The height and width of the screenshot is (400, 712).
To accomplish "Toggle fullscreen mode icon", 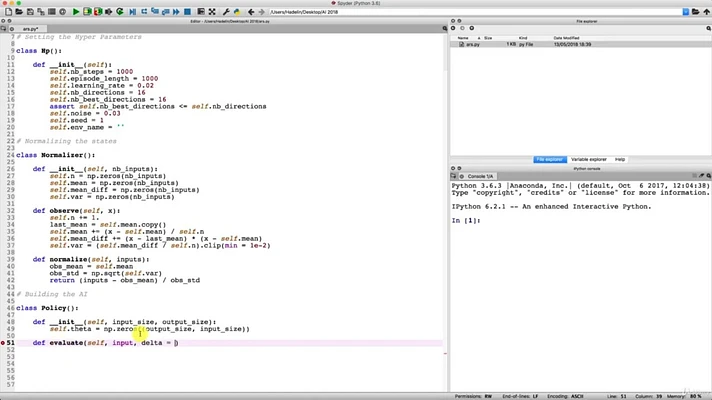I will pos(212,12).
